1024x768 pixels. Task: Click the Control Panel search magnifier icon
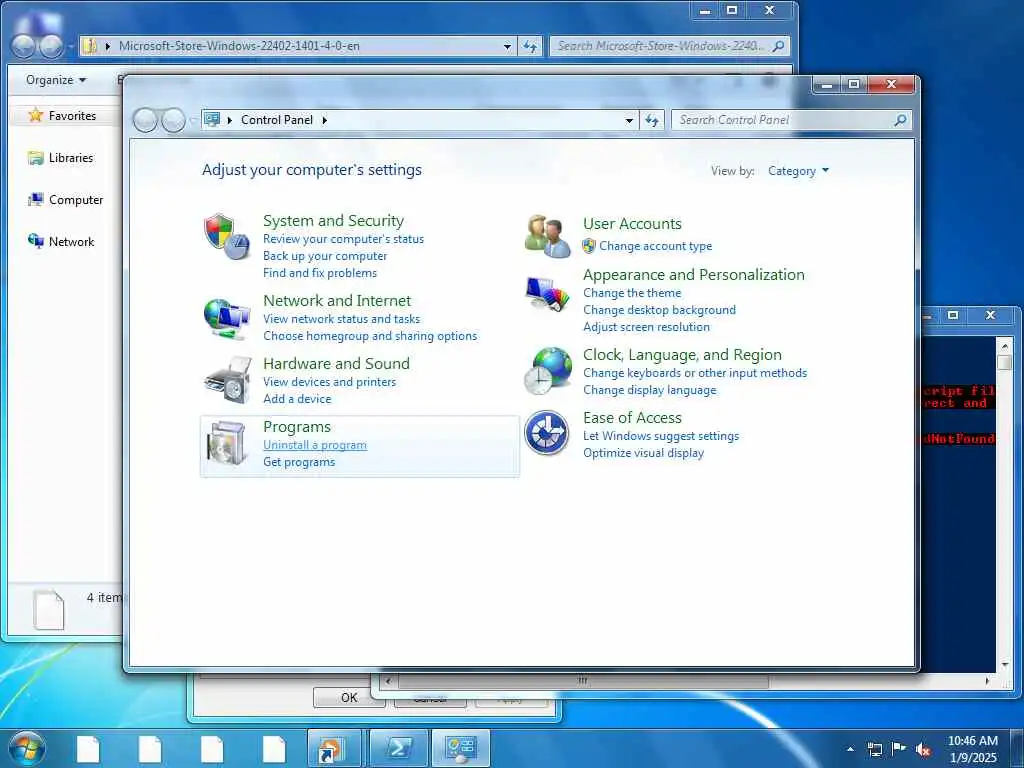click(x=901, y=120)
